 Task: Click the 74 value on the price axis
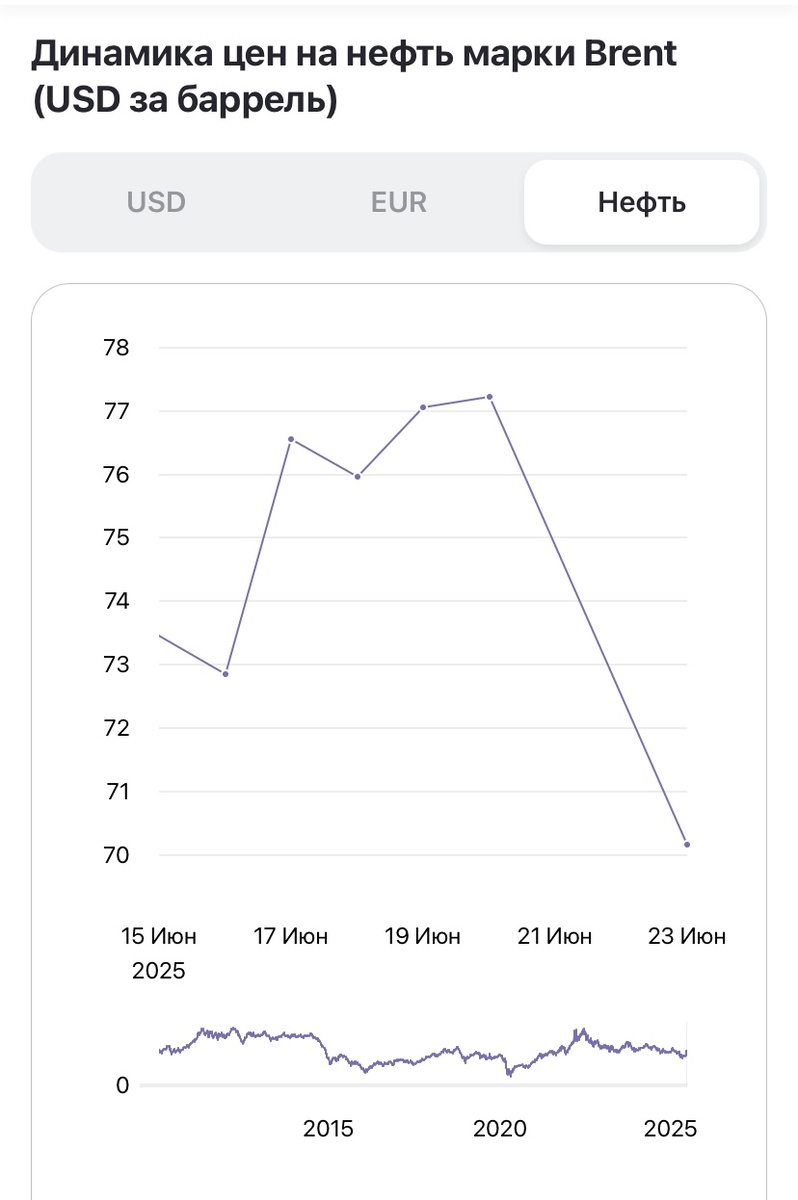[x=117, y=601]
